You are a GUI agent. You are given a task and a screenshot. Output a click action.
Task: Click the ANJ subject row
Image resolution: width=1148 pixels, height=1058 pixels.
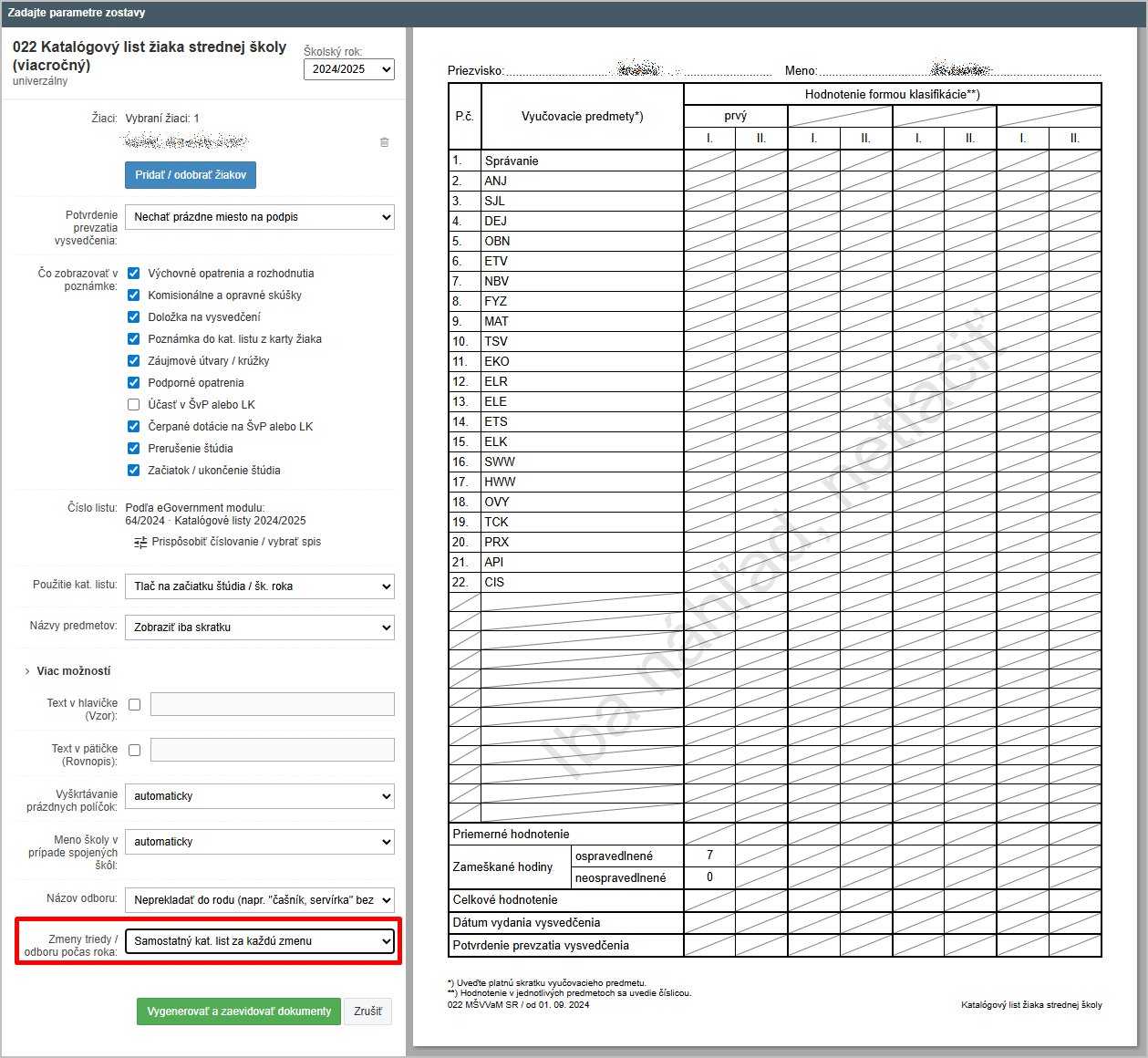pos(775,181)
